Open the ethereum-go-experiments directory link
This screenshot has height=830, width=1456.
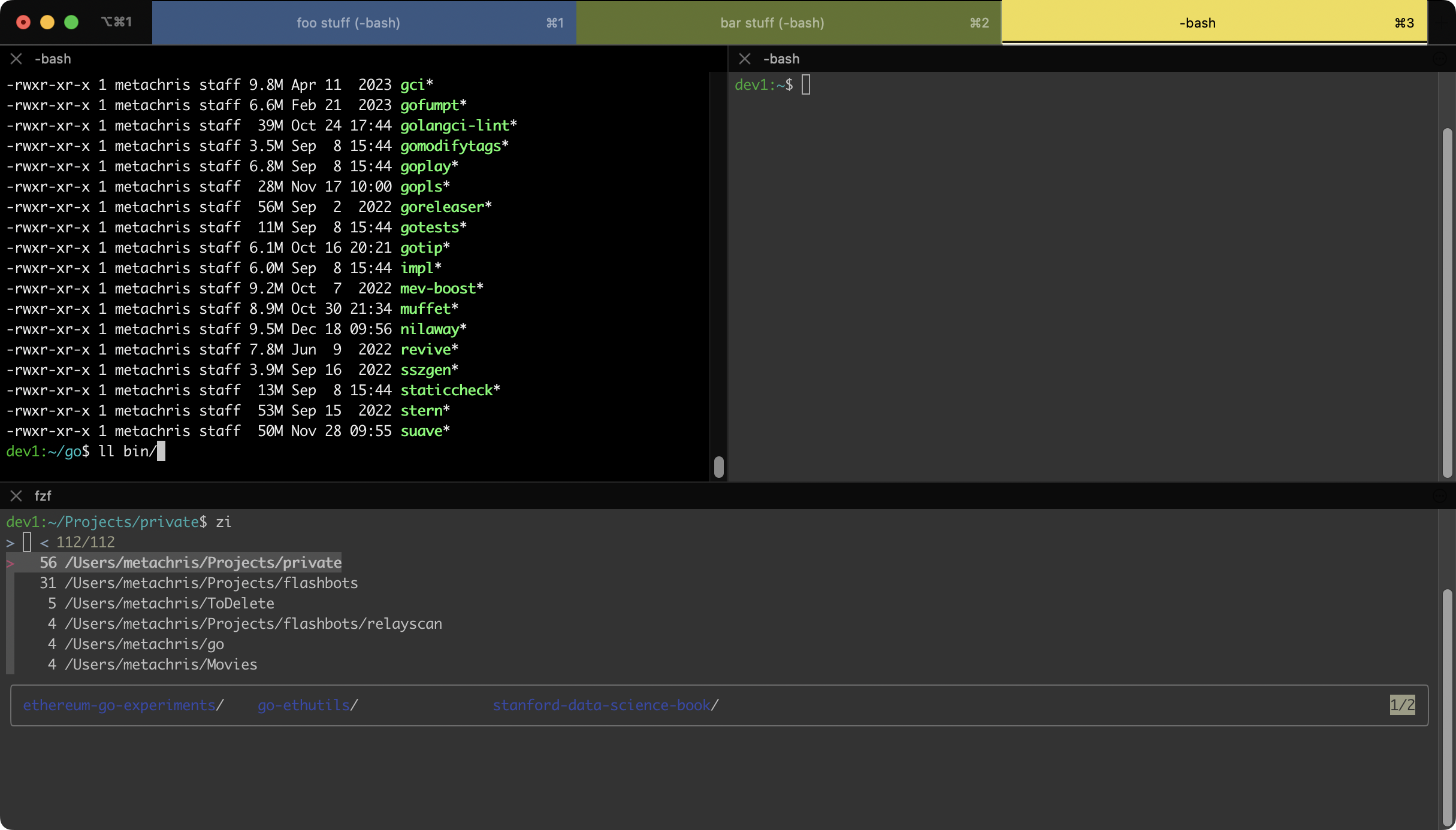tap(123, 705)
